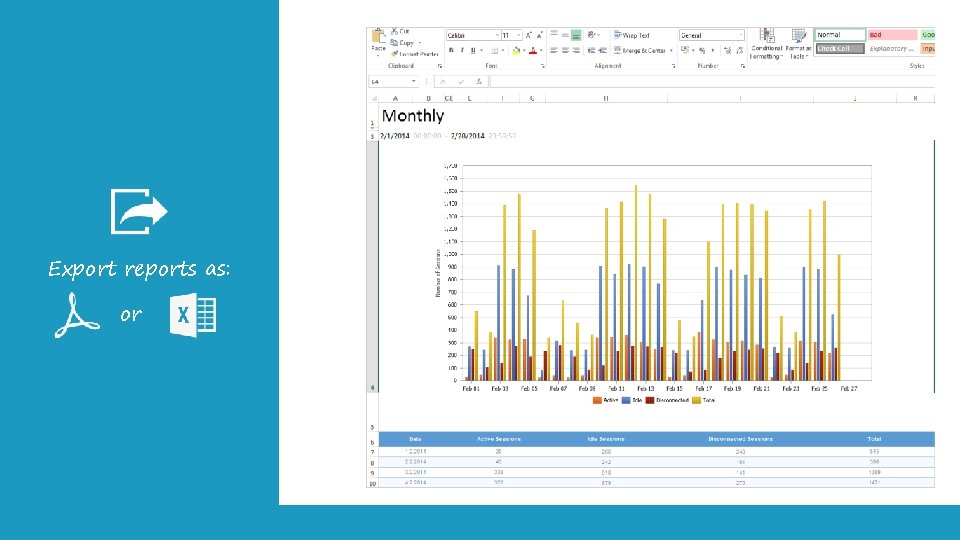Click the Copy icon in Clipboard group

(x=394, y=43)
